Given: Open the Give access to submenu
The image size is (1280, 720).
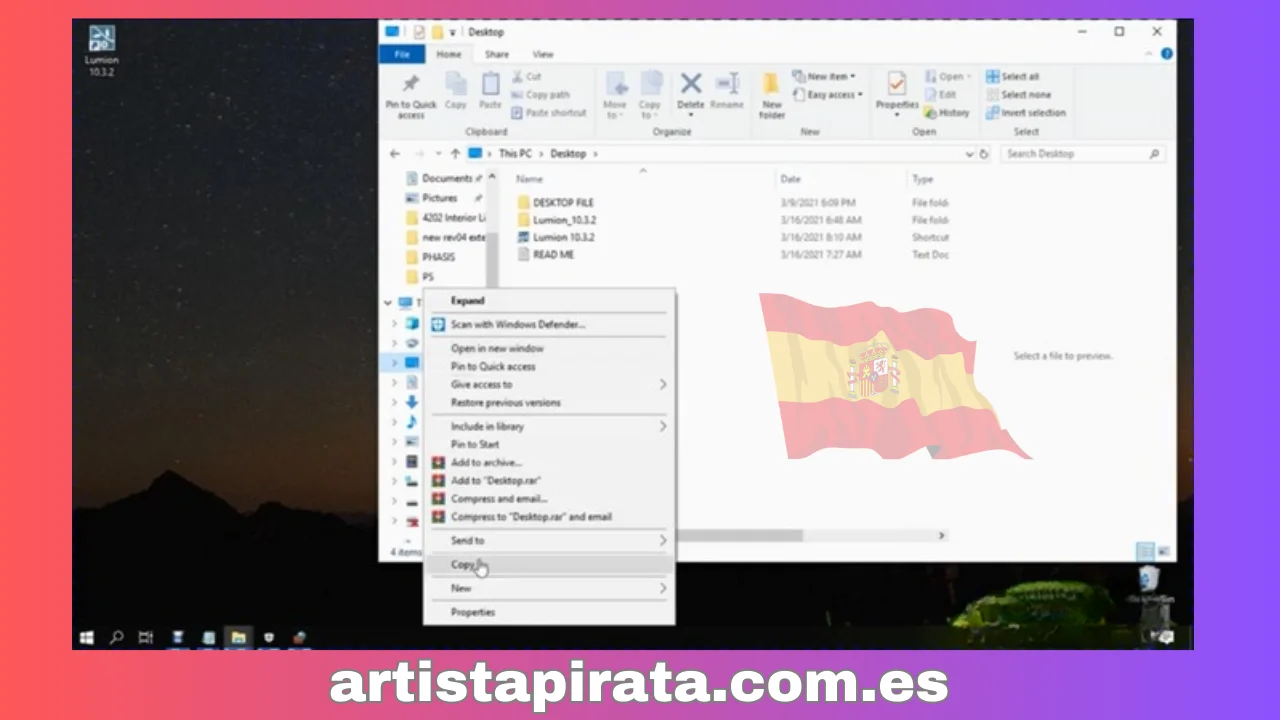Looking at the screenshot, I should click(x=549, y=384).
